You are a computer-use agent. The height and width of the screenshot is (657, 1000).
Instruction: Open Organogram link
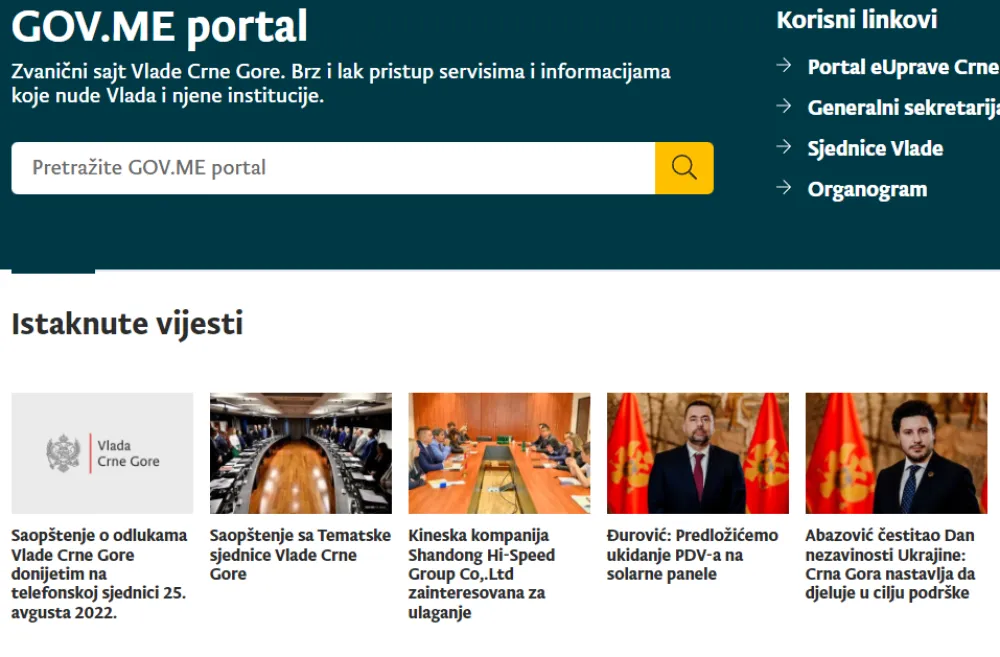point(867,189)
